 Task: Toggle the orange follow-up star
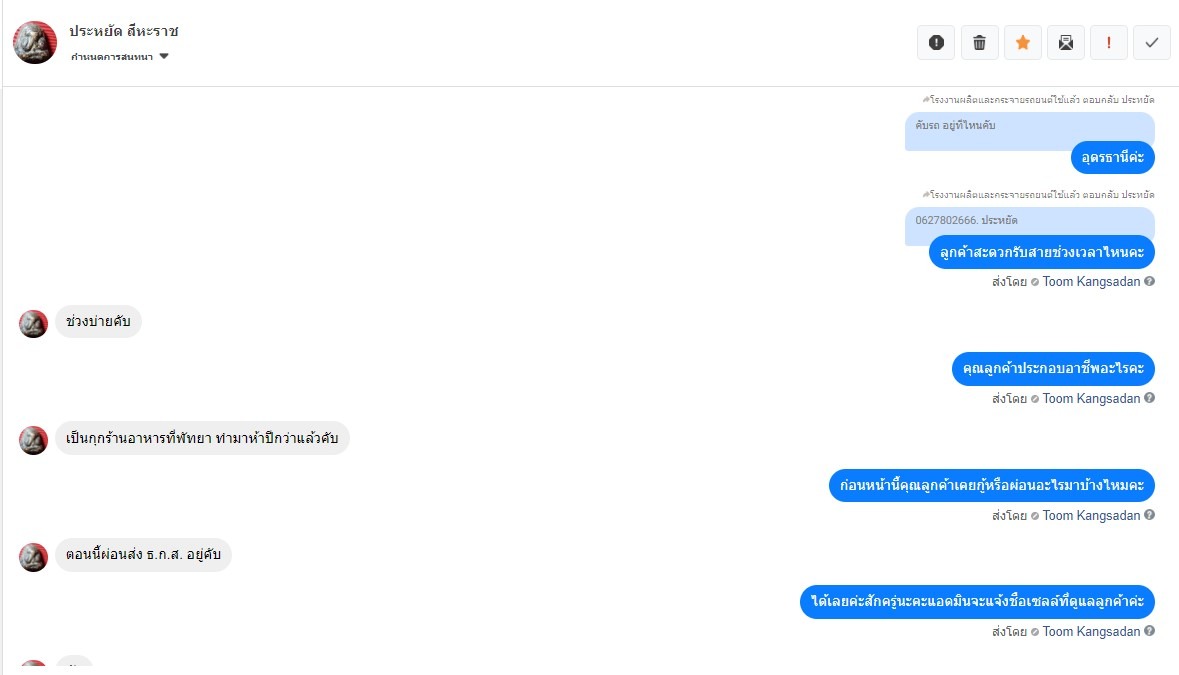point(1023,43)
